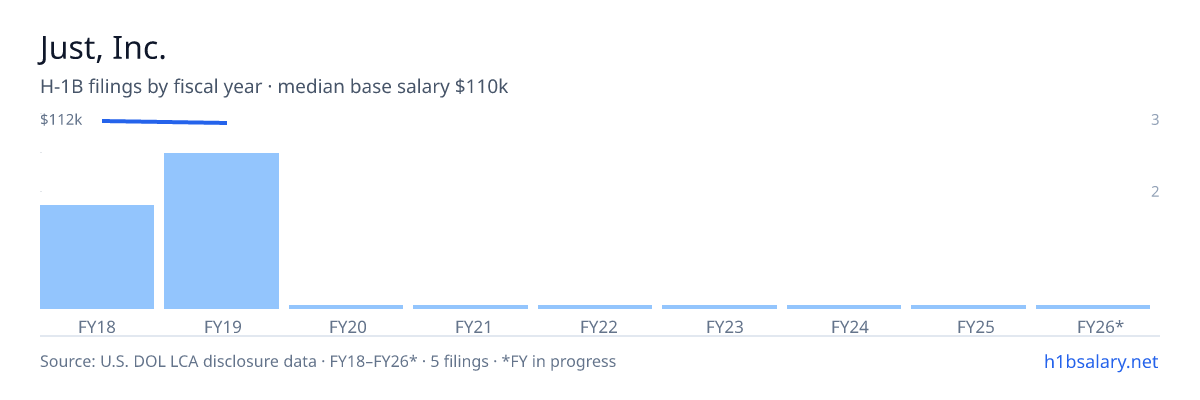Click the H-1B filings subtitle
1200x400 pixels.
(274, 87)
